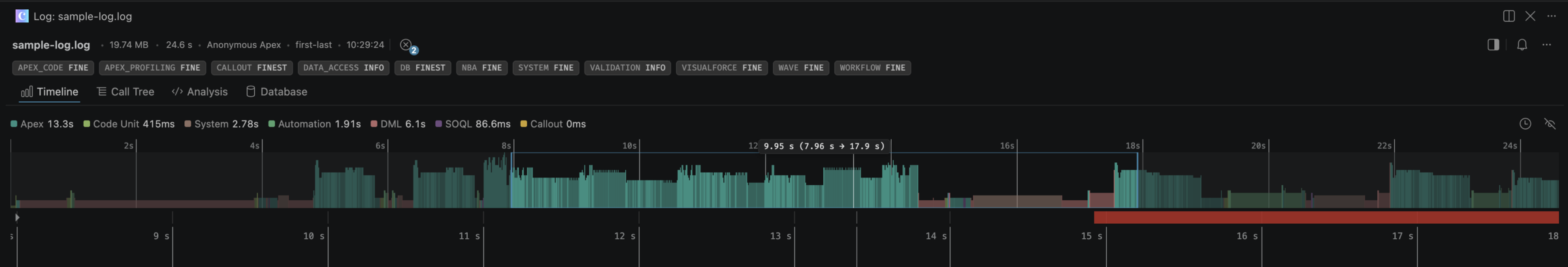Screen dimensions: 1568x267
Task: Switch to the Timeline tab
Action: 50,92
